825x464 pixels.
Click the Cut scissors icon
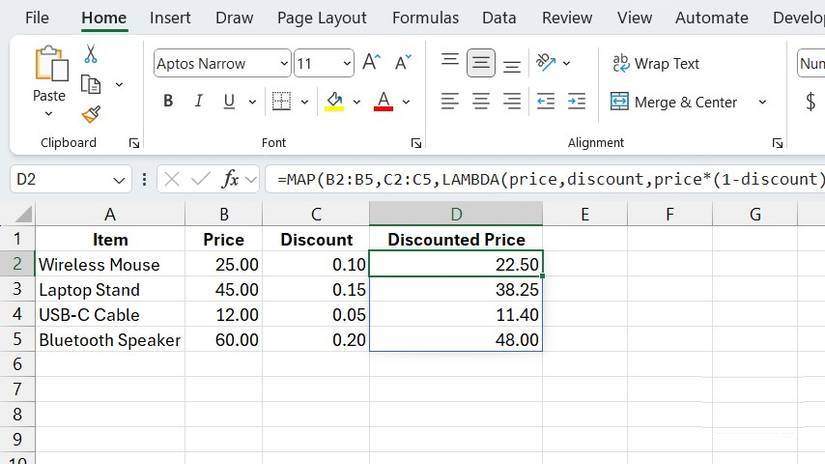[x=90, y=54]
